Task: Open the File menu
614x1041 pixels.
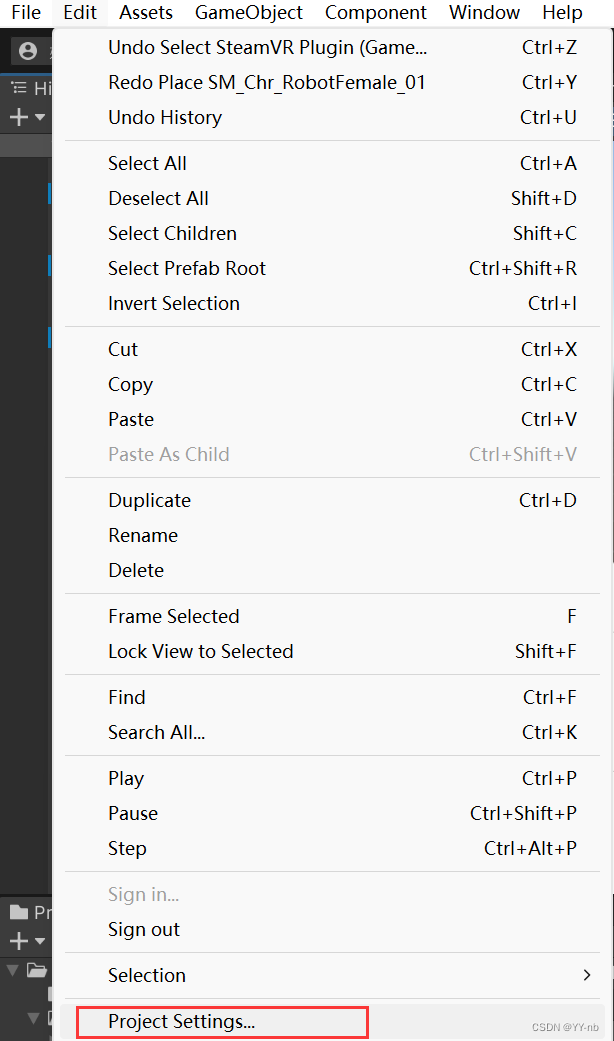Action: pyautogui.click(x=26, y=13)
